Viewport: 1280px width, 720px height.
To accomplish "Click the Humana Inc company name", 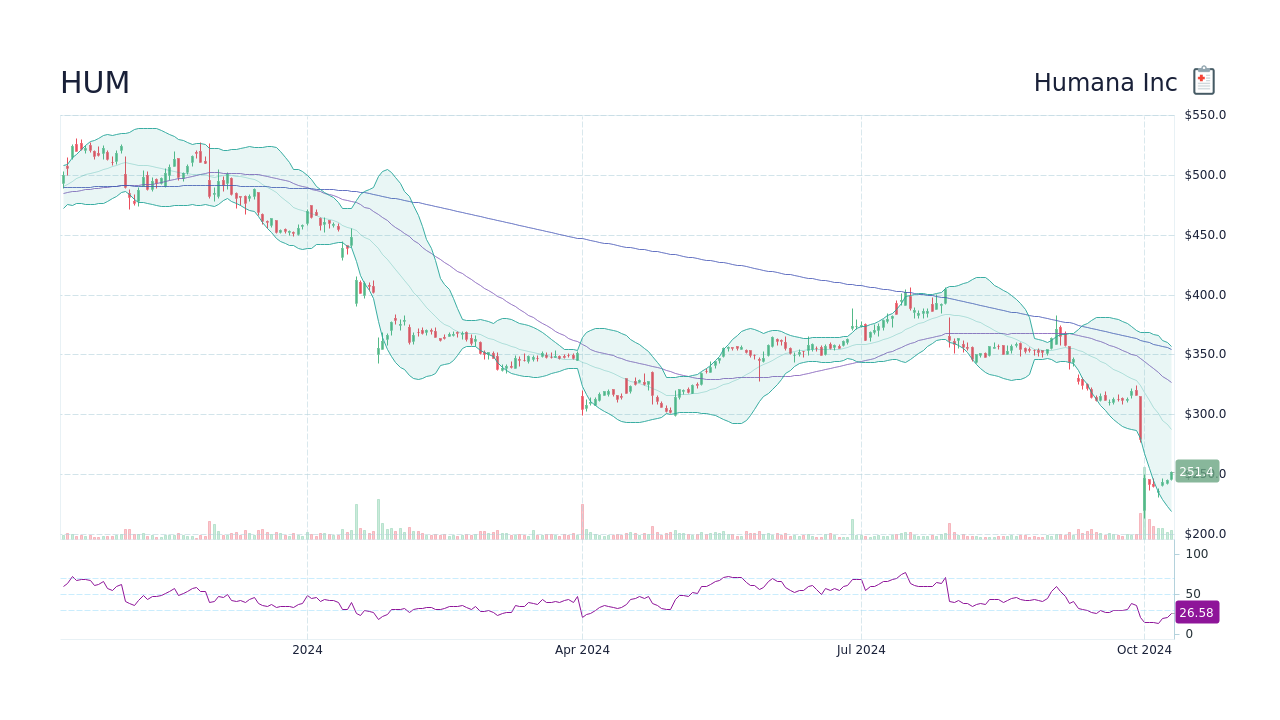I will tap(1105, 83).
